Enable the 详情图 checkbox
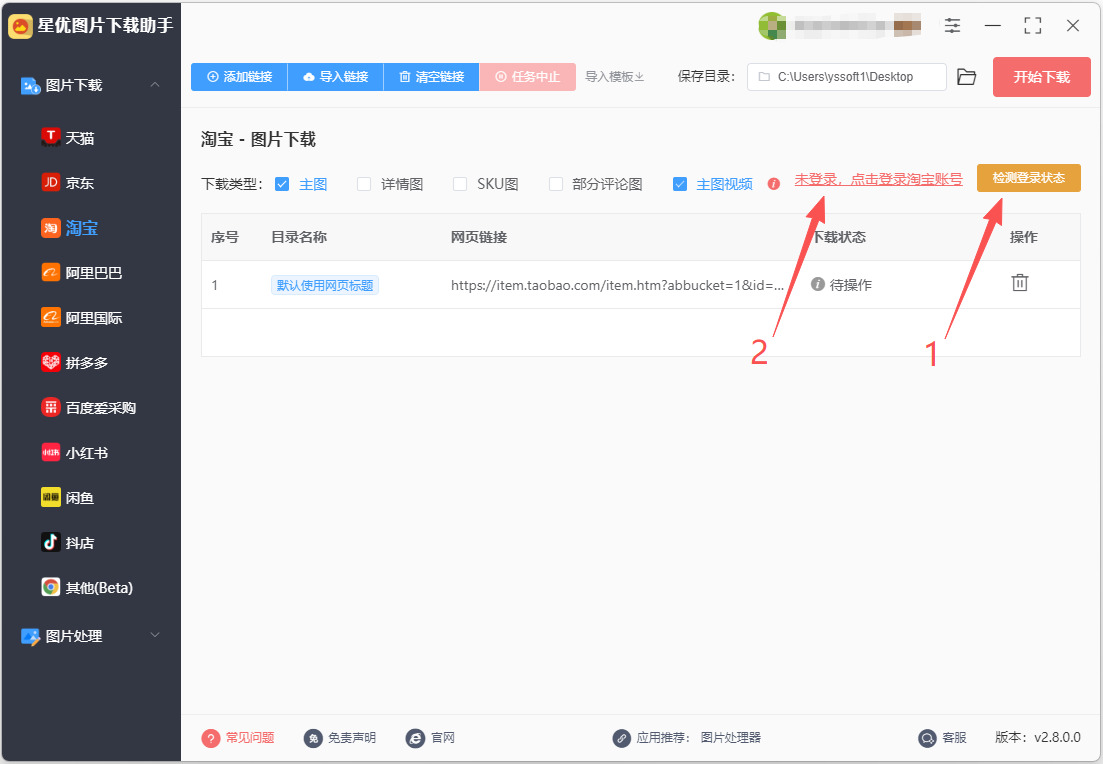Image resolution: width=1103 pixels, height=764 pixels. coord(364,184)
